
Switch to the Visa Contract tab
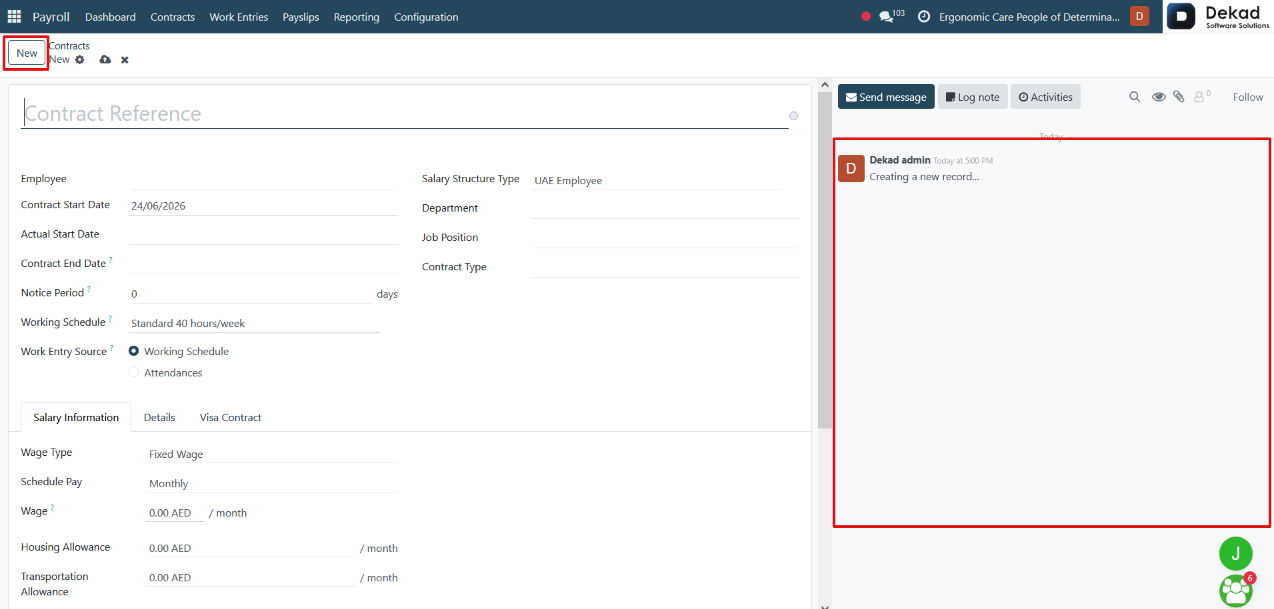click(231, 417)
